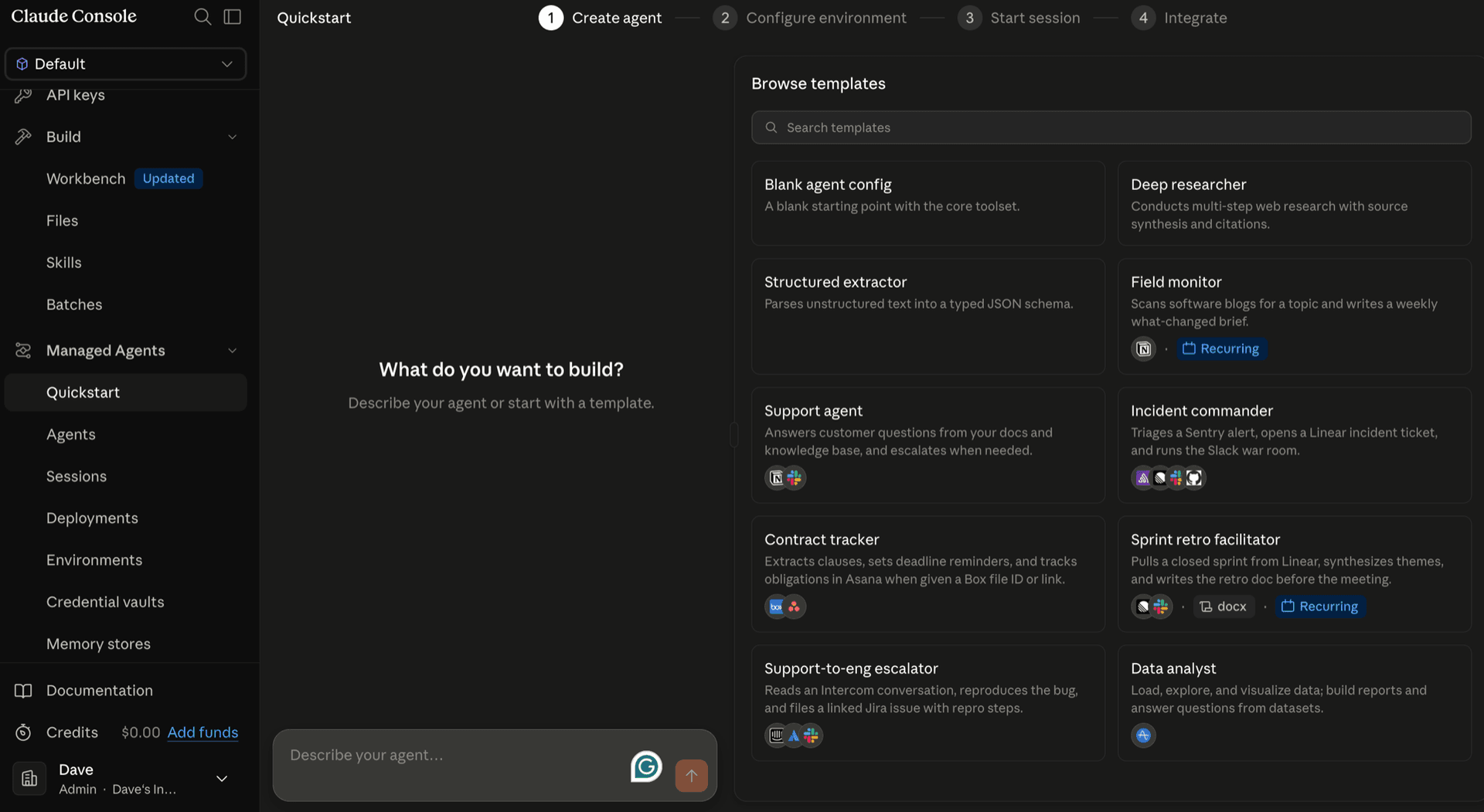
Task: Click the Notion icon in Field monitor
Action: (x=1143, y=349)
